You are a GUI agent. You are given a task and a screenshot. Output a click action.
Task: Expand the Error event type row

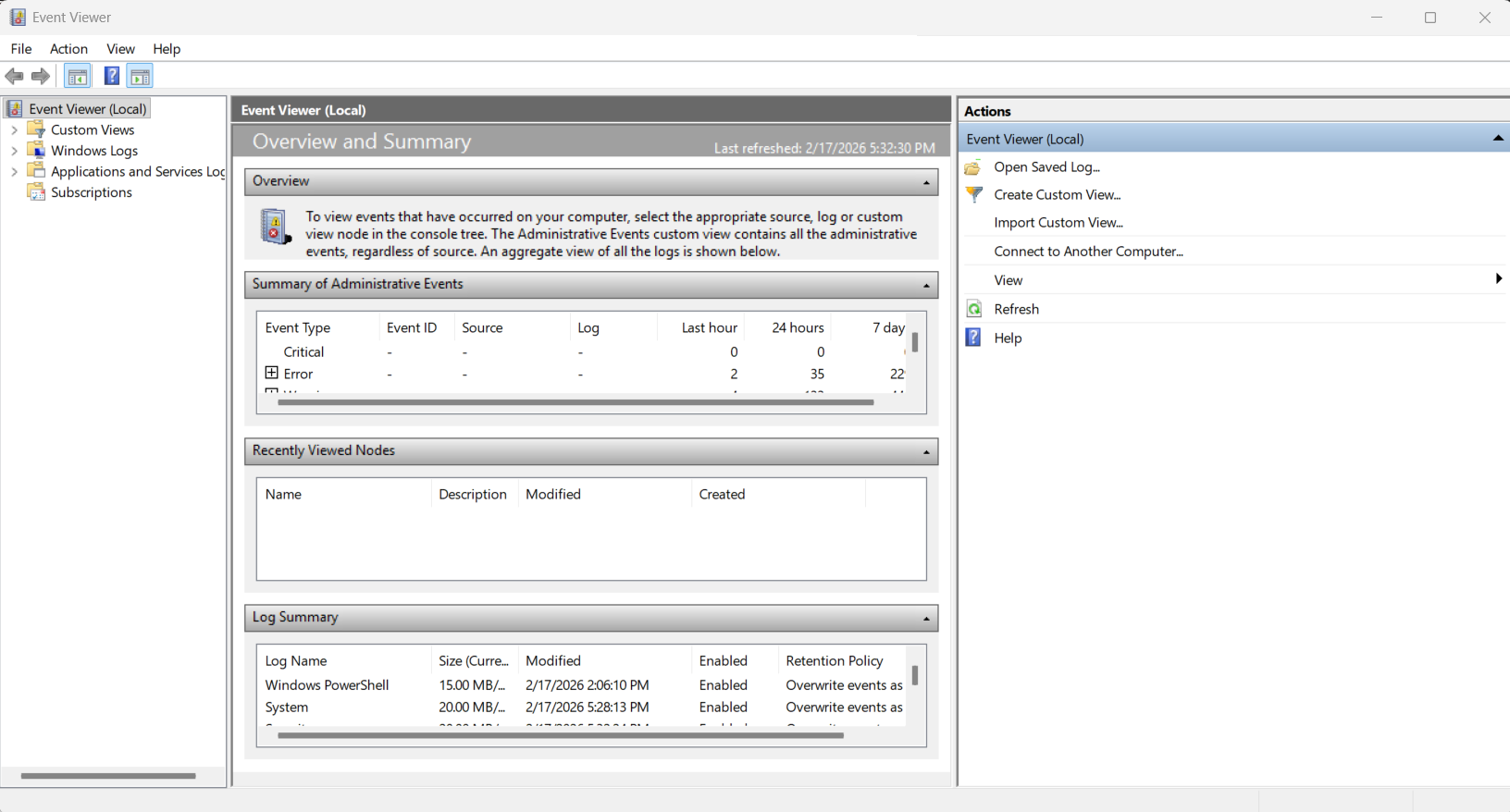point(271,373)
